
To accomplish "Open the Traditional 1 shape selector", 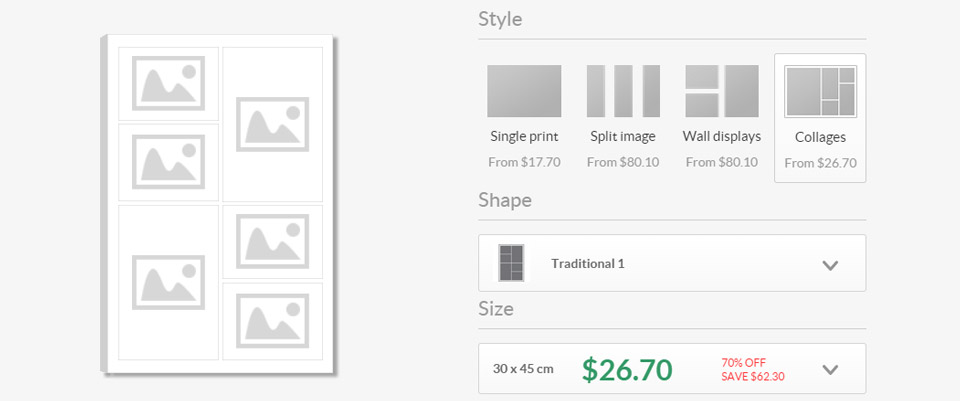I will [672, 263].
